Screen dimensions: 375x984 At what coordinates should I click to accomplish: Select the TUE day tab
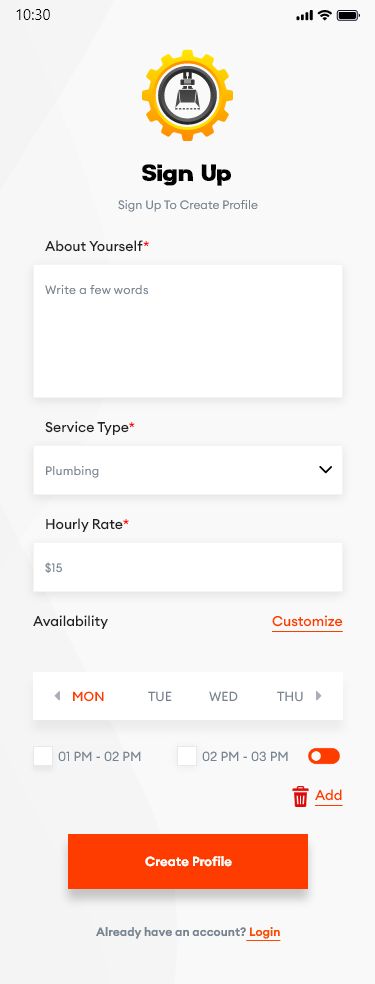pyautogui.click(x=160, y=696)
